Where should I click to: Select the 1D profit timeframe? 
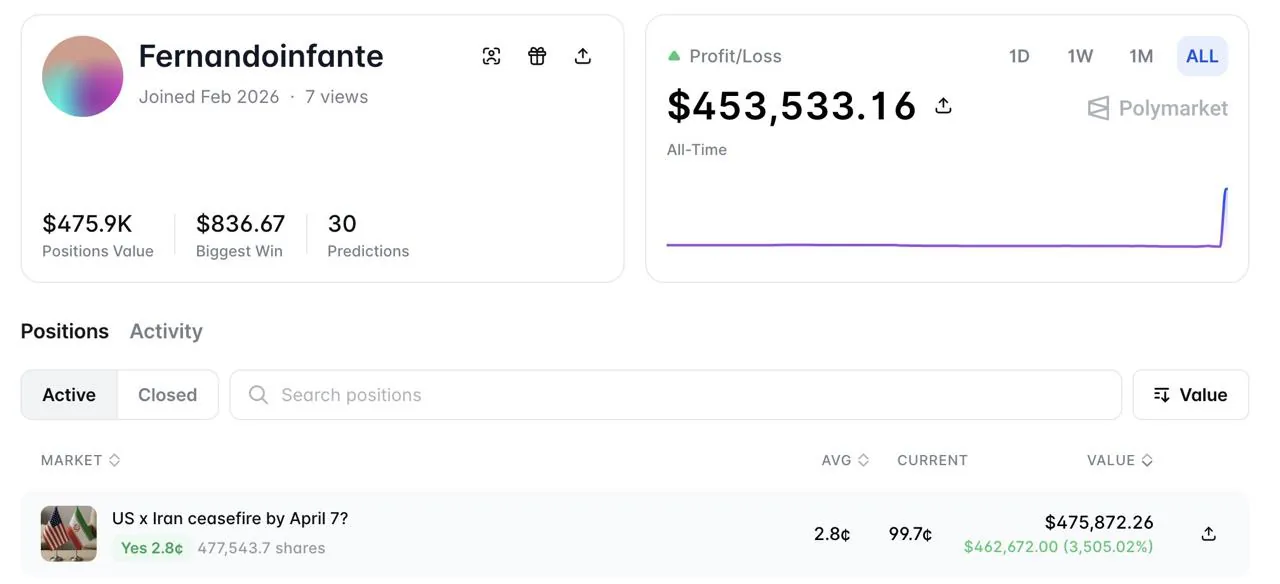[x=1019, y=56]
